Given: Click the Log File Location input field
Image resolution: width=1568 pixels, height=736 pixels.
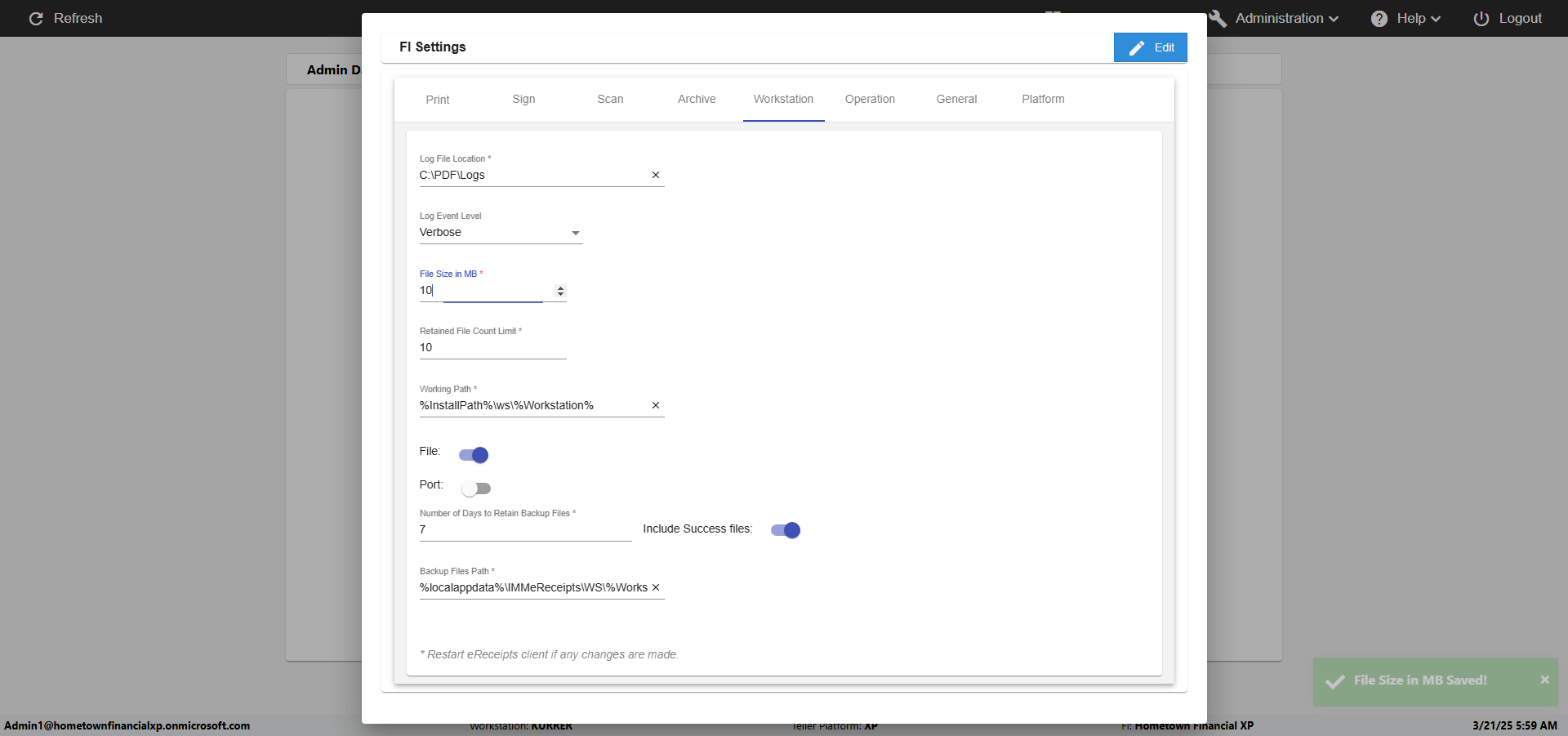Looking at the screenshot, I should pyautogui.click(x=533, y=175).
